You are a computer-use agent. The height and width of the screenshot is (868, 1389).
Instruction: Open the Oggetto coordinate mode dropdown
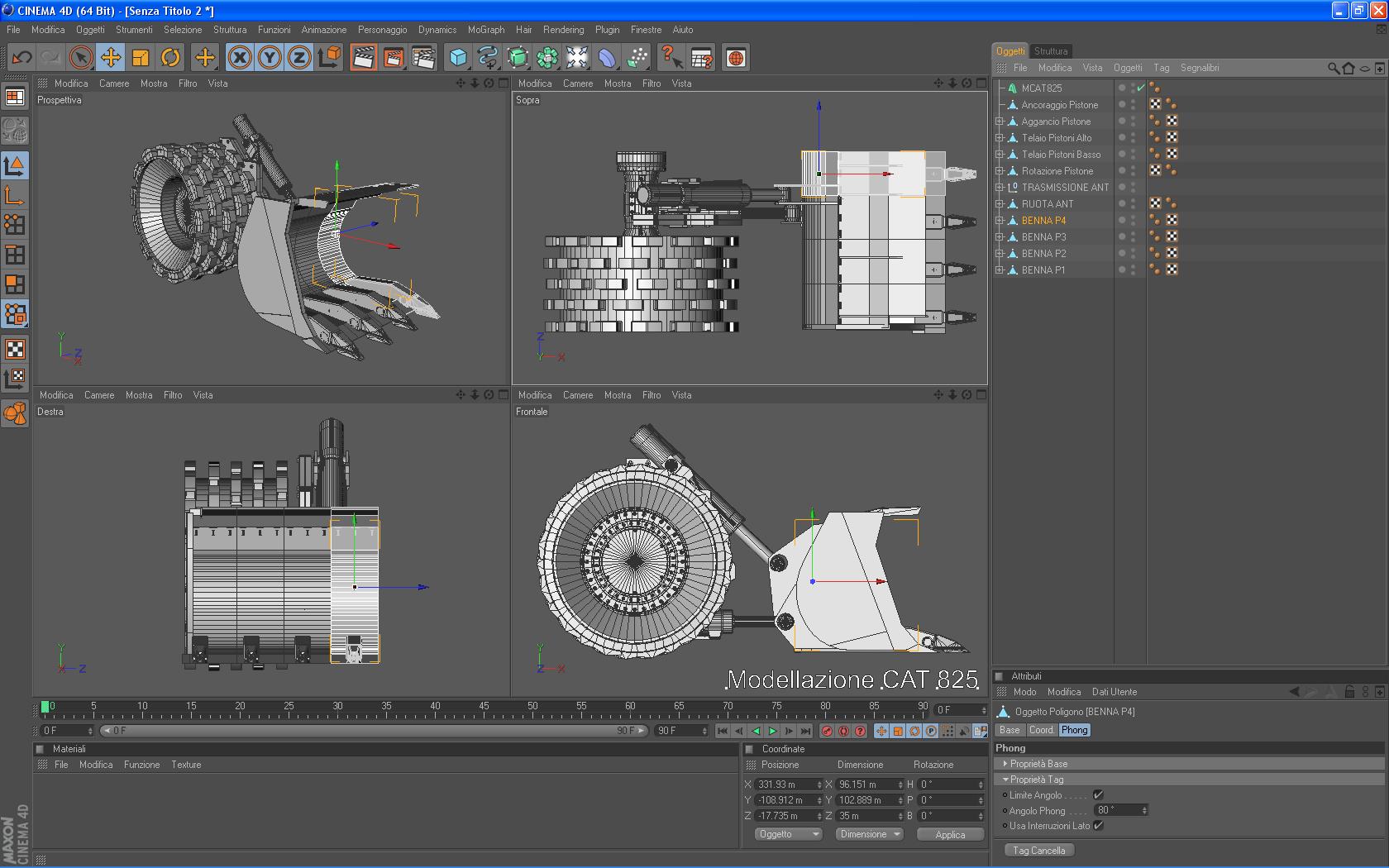tap(788, 834)
